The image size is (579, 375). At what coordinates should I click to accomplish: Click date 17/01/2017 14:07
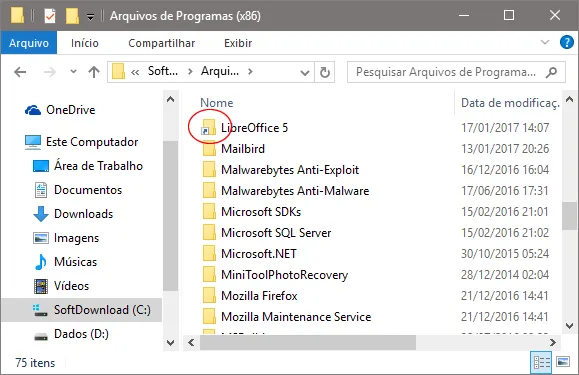pyautogui.click(x=505, y=128)
